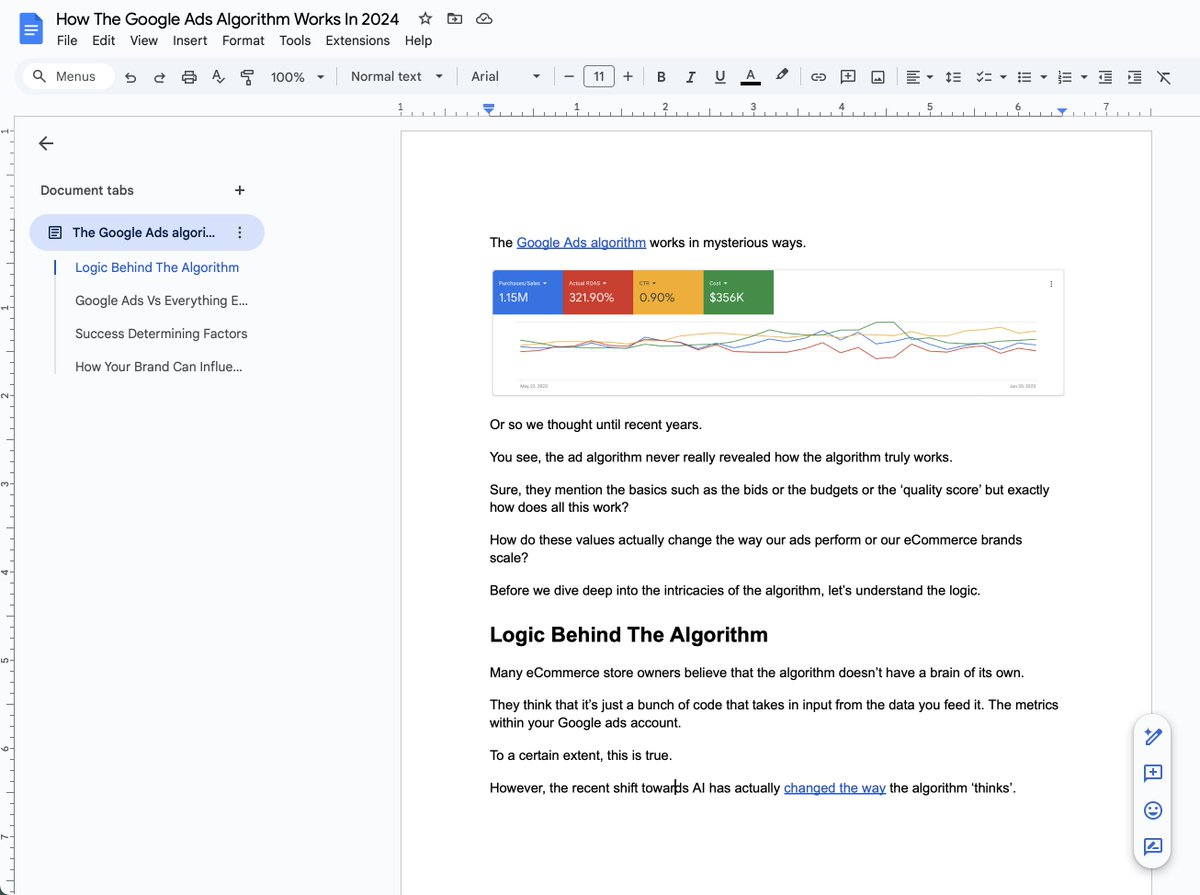Viewport: 1200px width, 895px height.
Task: Add comment from side floating bar
Action: 1152,773
